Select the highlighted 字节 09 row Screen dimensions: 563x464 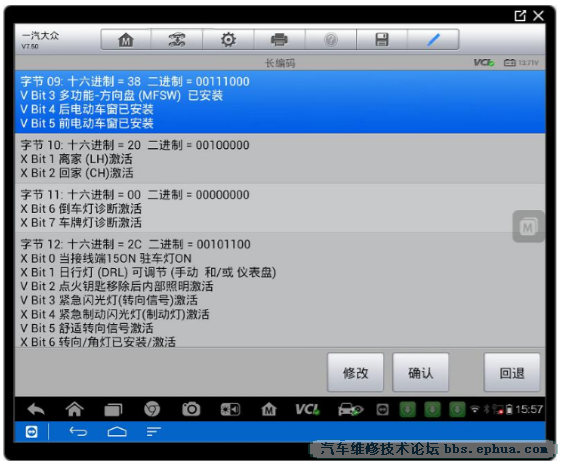pyautogui.click(x=280, y=102)
